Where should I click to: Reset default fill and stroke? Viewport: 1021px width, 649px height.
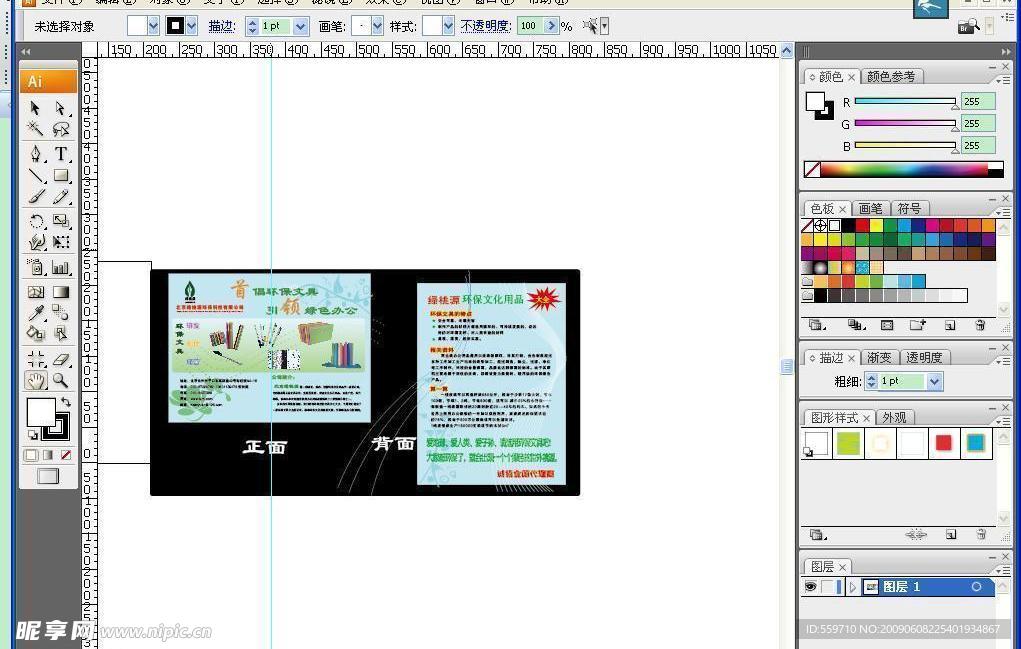pyautogui.click(x=32, y=434)
